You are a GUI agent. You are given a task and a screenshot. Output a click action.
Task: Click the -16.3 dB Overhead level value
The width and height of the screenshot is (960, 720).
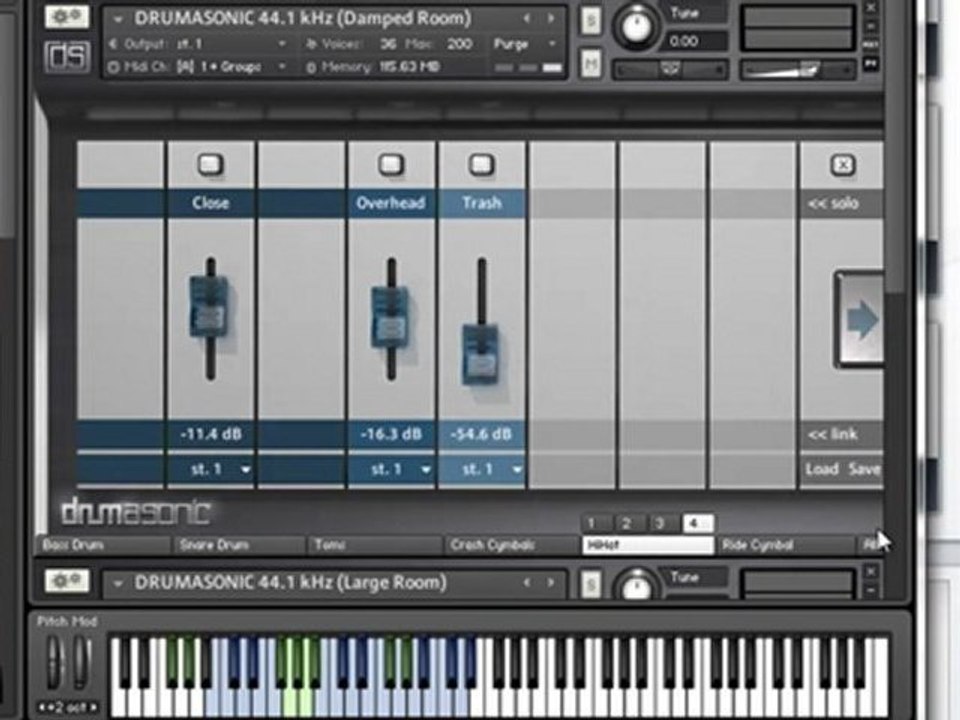point(391,434)
